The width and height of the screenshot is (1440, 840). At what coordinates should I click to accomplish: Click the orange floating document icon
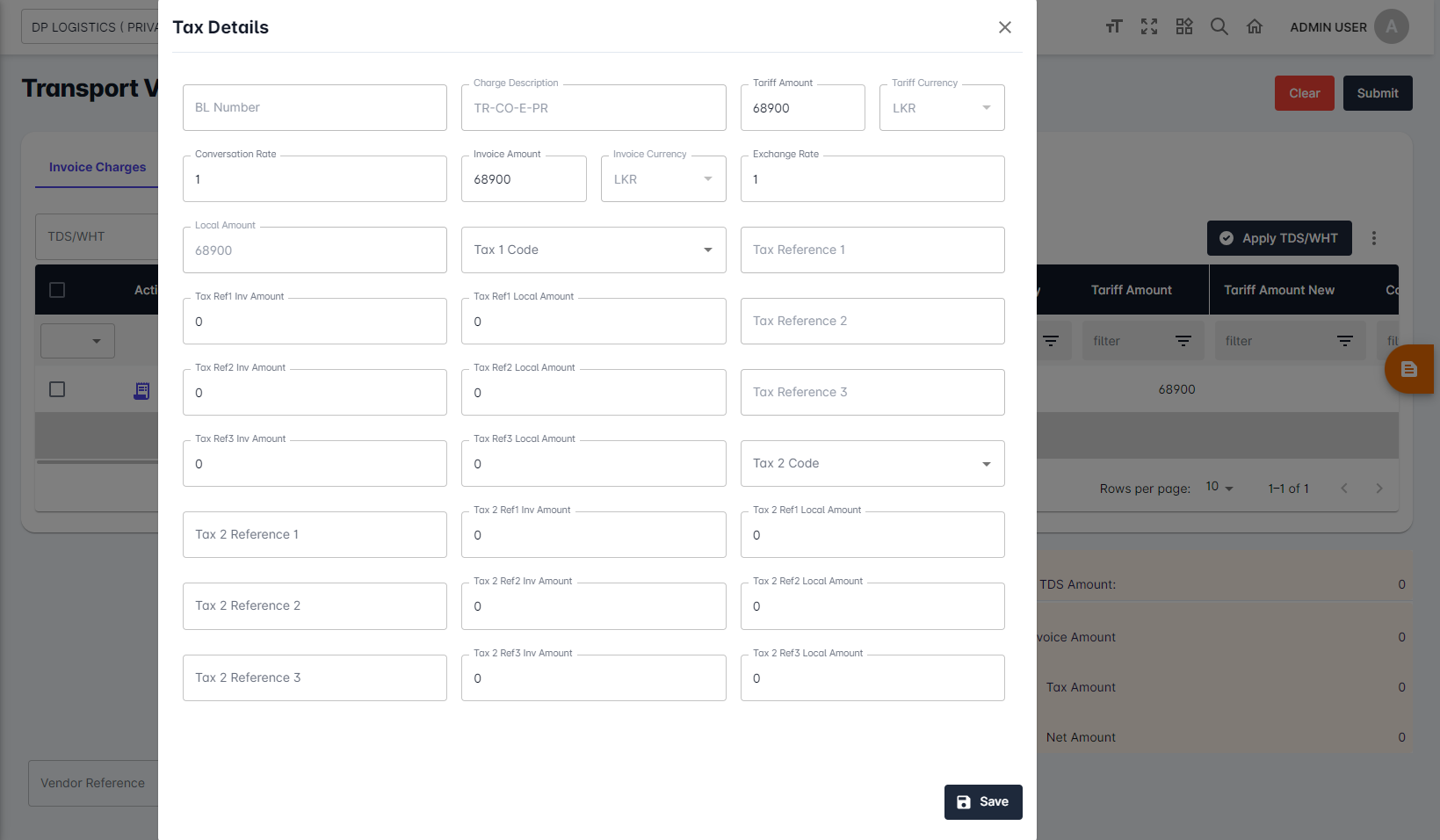[x=1409, y=369]
